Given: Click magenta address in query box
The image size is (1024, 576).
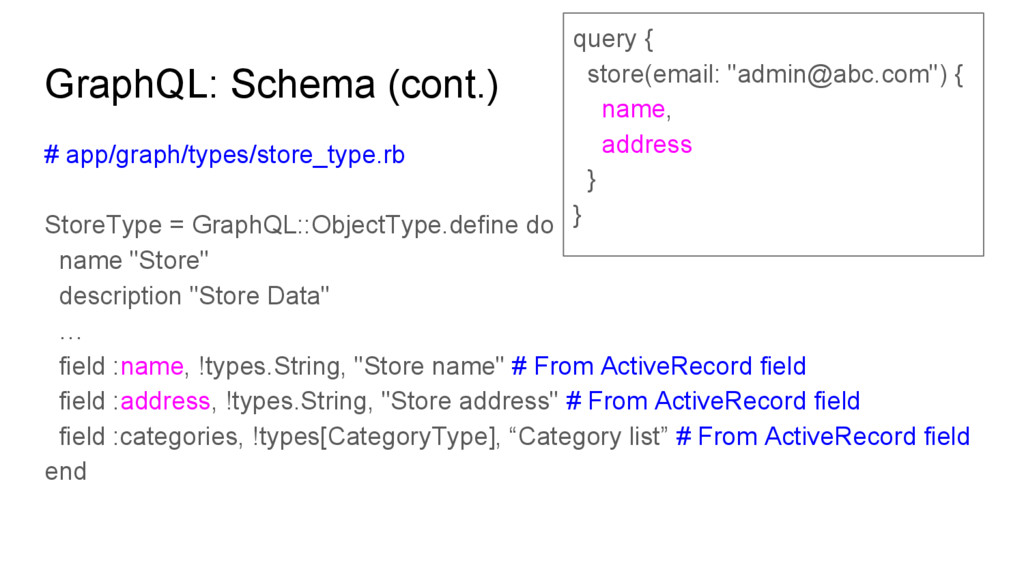Looking at the screenshot, I should point(647,144).
